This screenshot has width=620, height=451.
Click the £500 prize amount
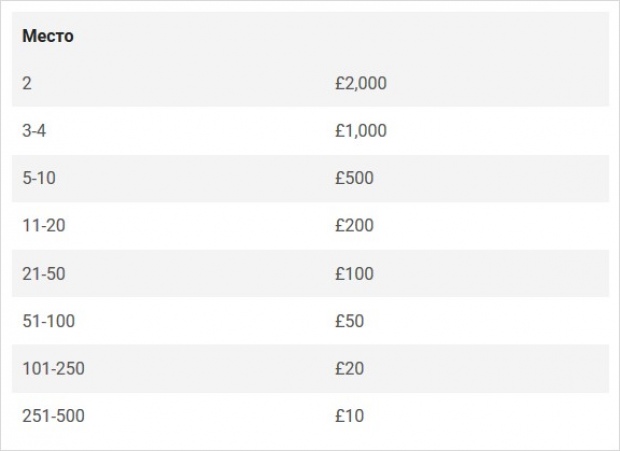point(354,178)
